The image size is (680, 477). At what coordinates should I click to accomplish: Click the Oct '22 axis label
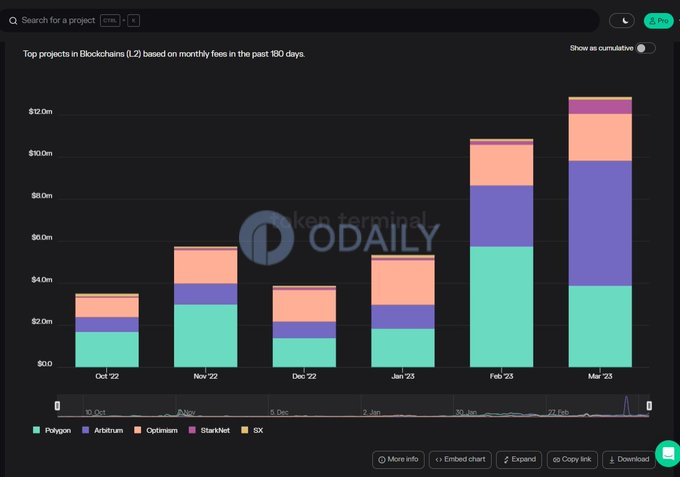pyautogui.click(x=107, y=376)
